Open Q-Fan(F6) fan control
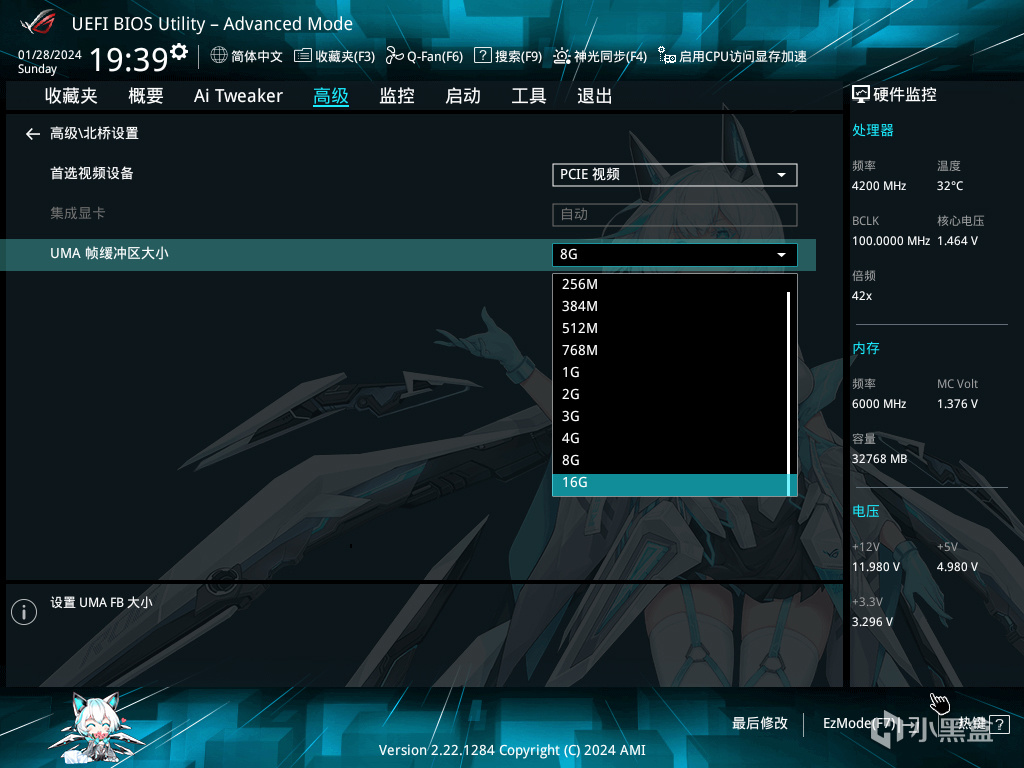The width and height of the screenshot is (1024, 768). (424, 56)
